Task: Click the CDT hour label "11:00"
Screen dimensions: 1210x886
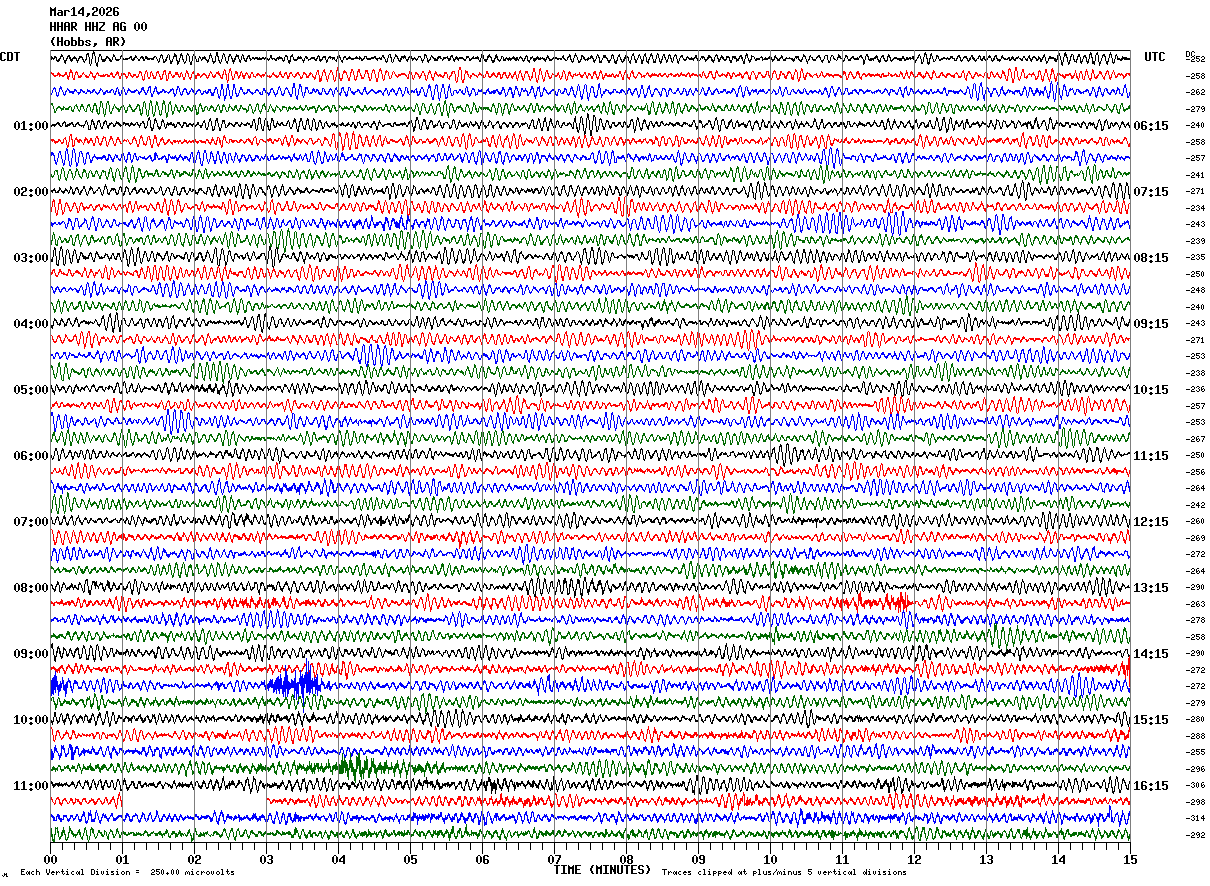Action: pos(31,786)
